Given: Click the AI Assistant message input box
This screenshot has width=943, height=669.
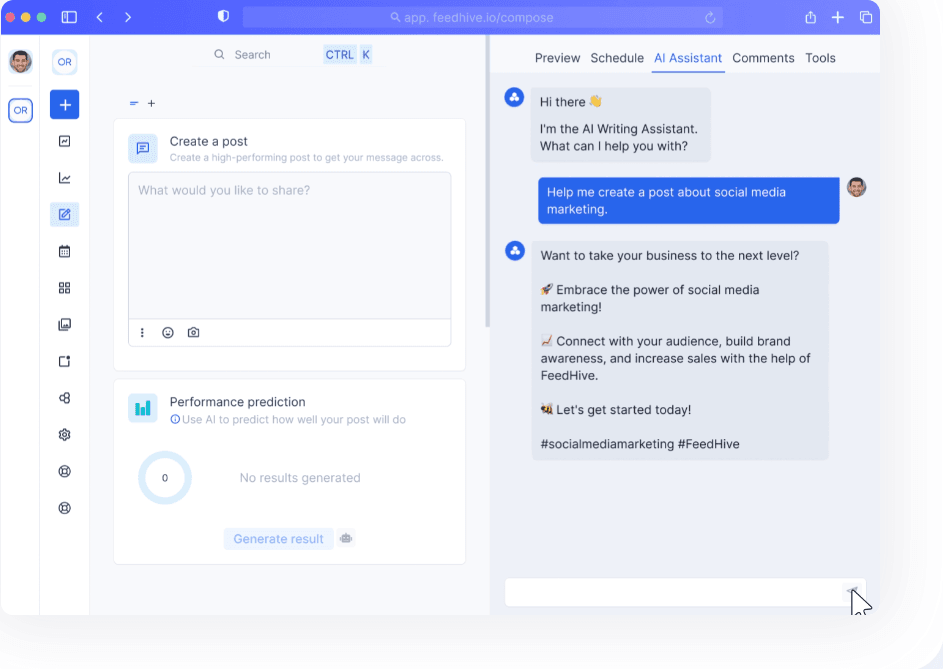Looking at the screenshot, I should tap(670, 592).
